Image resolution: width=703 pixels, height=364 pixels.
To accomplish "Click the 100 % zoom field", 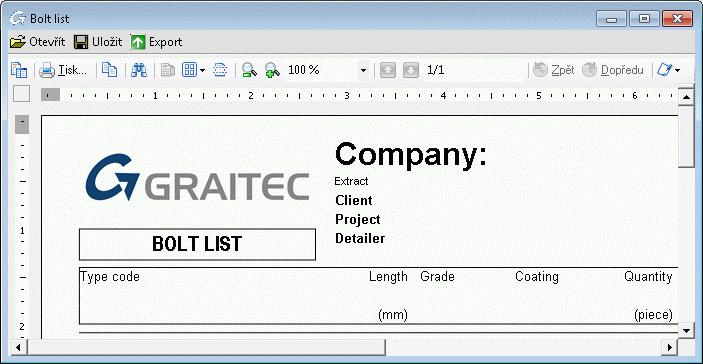I will click(x=321, y=70).
